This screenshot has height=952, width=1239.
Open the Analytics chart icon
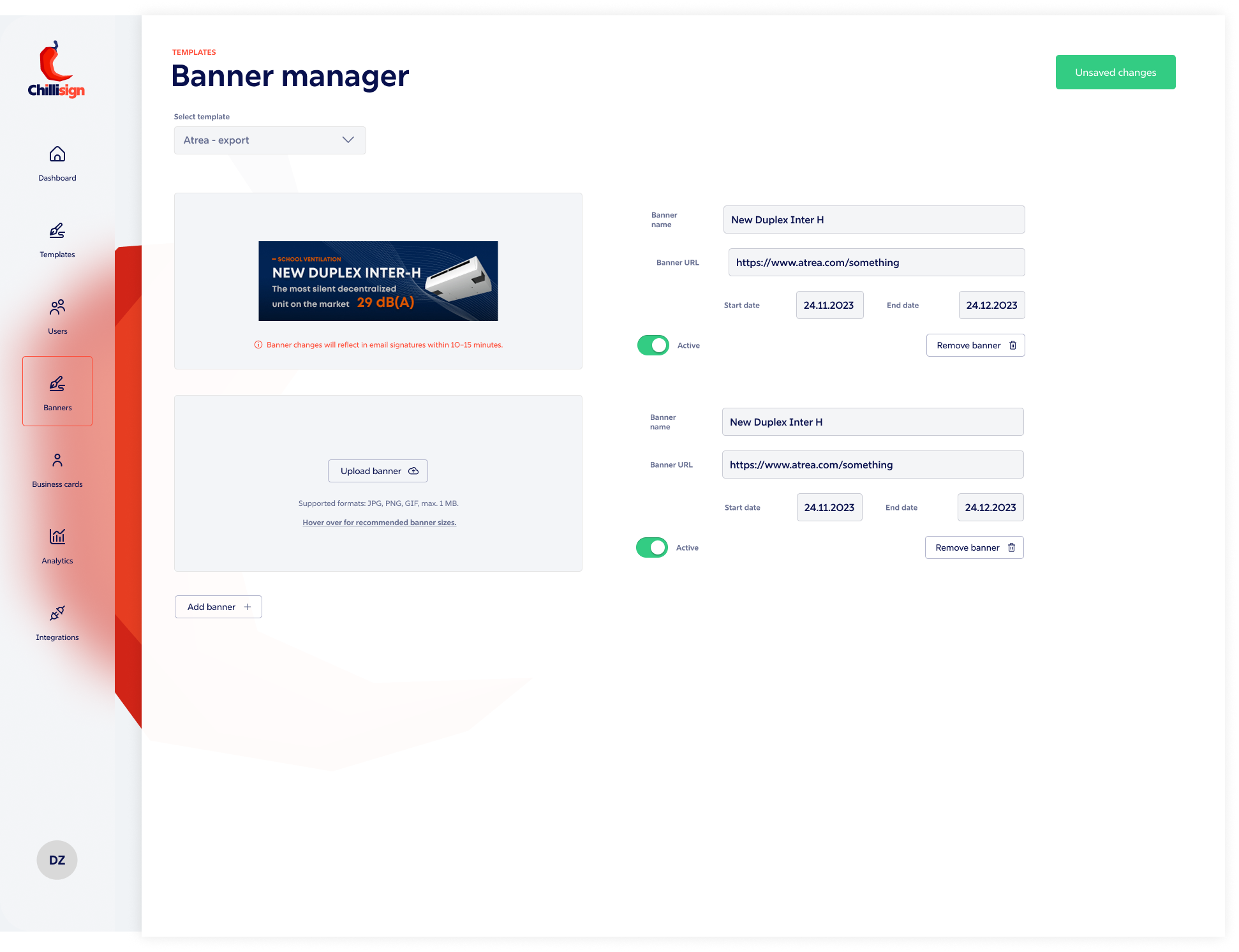[57, 537]
